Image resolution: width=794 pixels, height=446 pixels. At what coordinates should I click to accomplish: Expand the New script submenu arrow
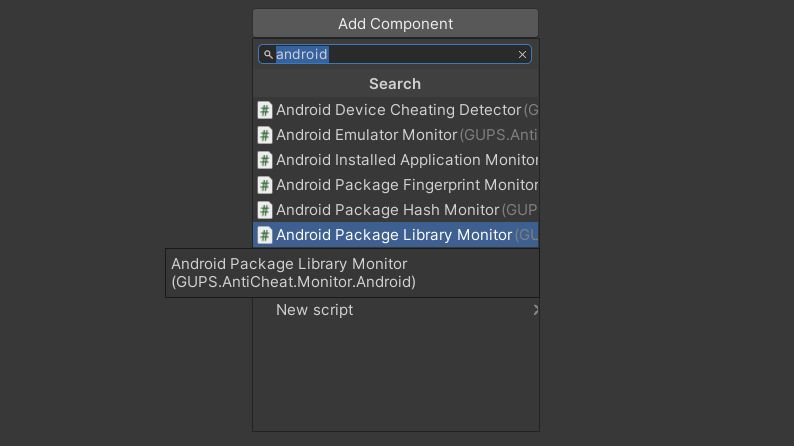pyautogui.click(x=535, y=310)
